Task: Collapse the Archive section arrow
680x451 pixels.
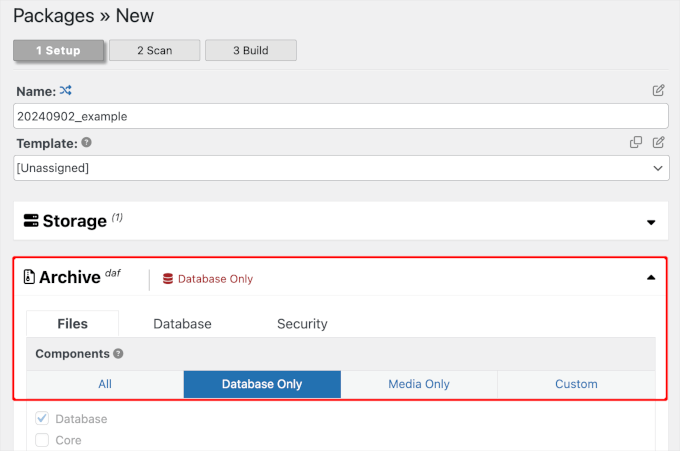Action: [x=651, y=278]
